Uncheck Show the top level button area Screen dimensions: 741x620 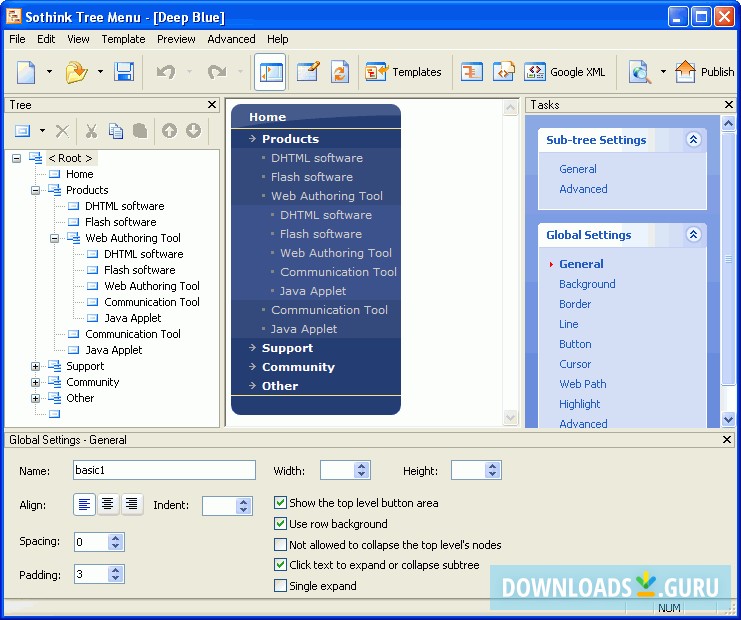click(281, 503)
